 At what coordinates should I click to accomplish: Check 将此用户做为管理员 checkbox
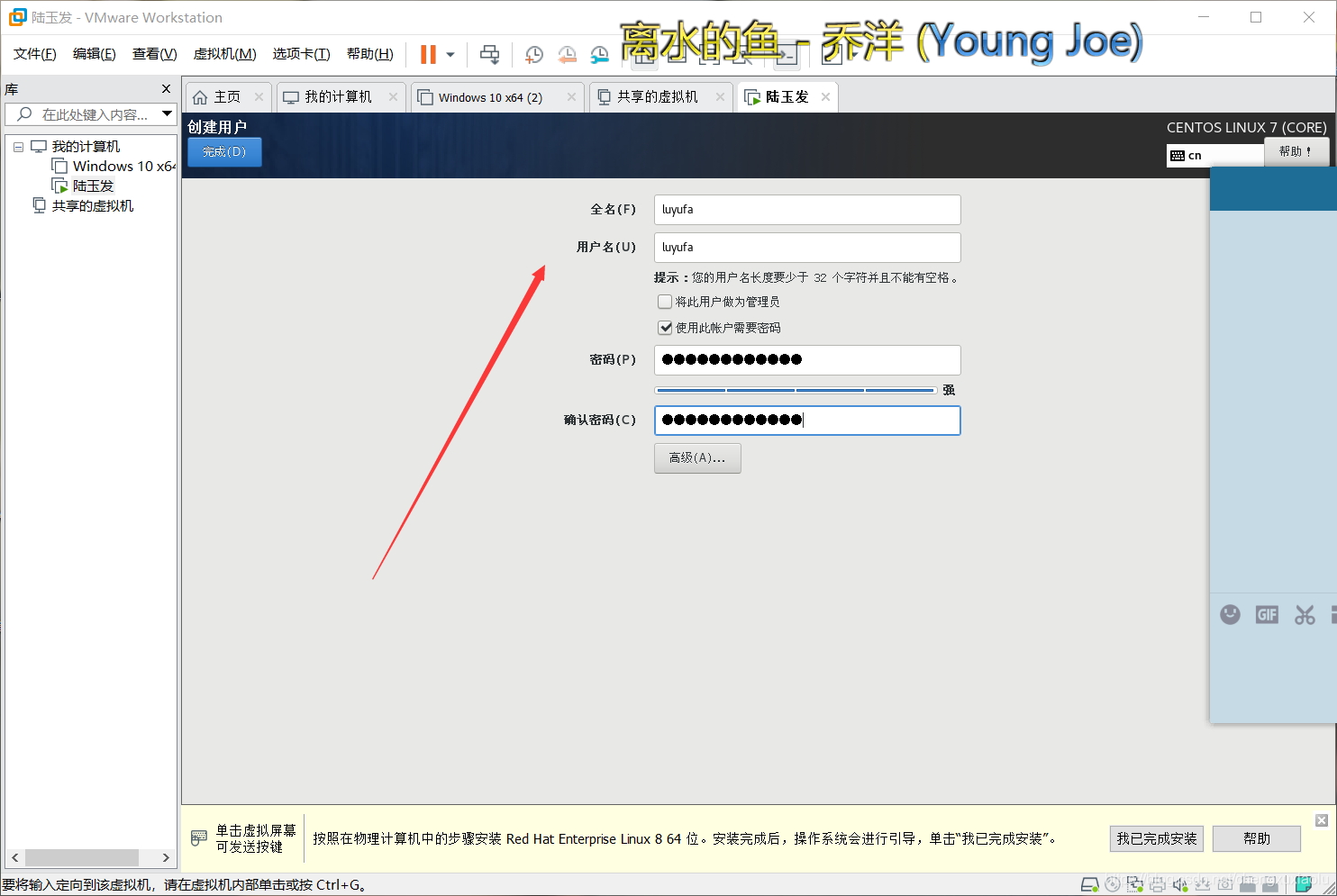(665, 302)
